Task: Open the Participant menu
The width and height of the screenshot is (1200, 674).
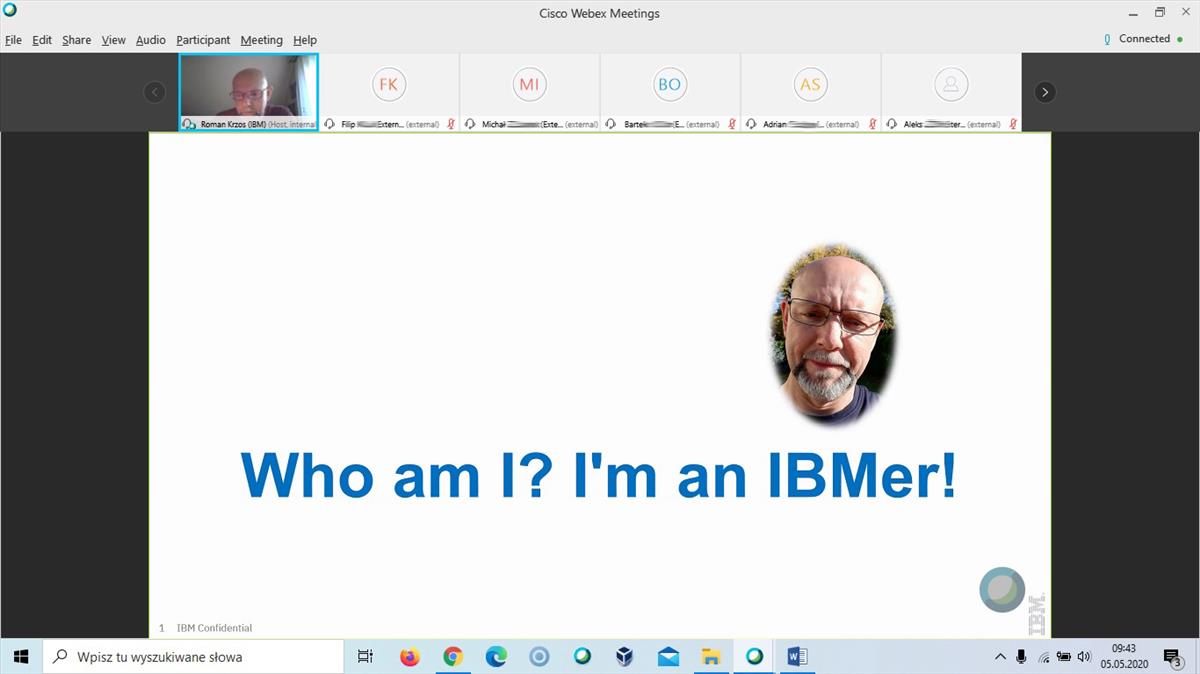Action: [203, 40]
